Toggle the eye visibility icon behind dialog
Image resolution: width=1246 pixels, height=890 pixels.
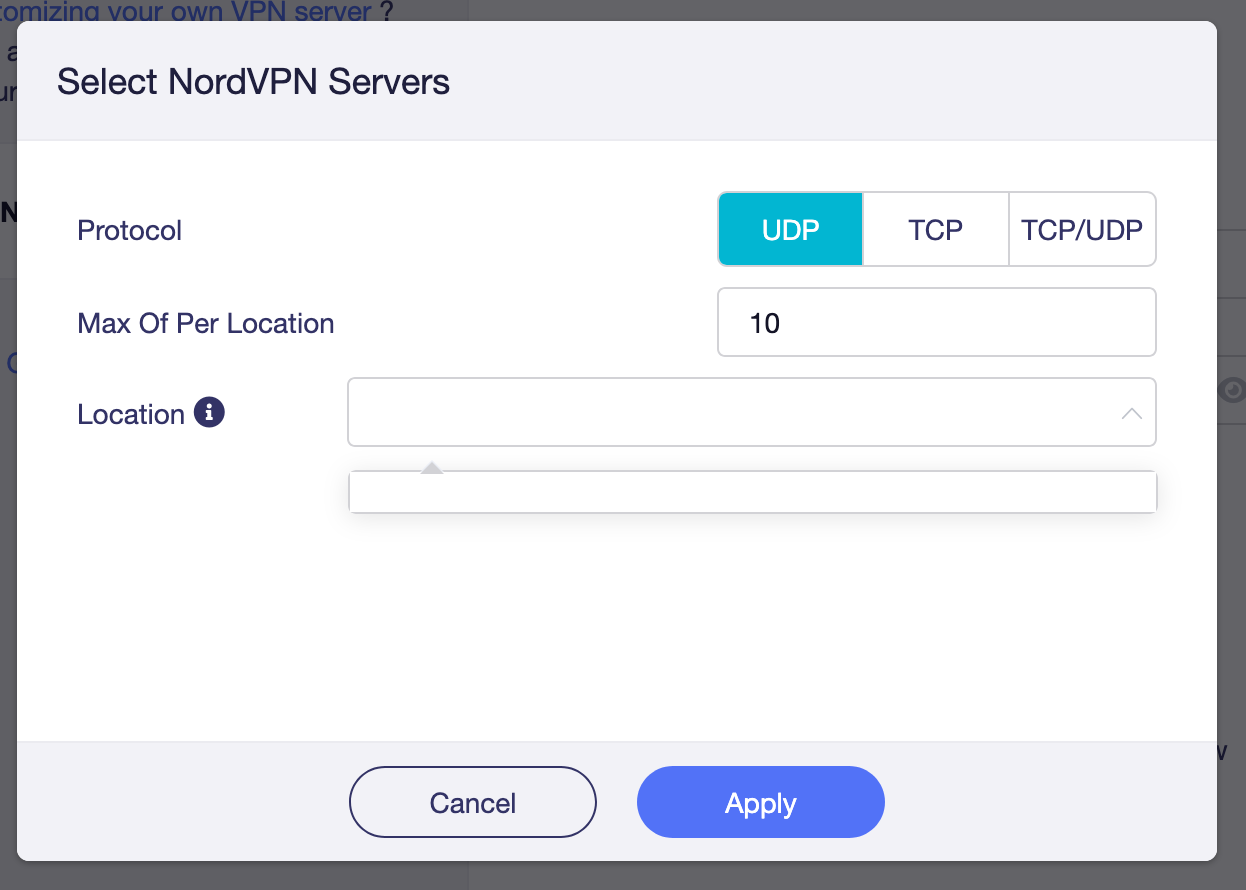point(1234,390)
